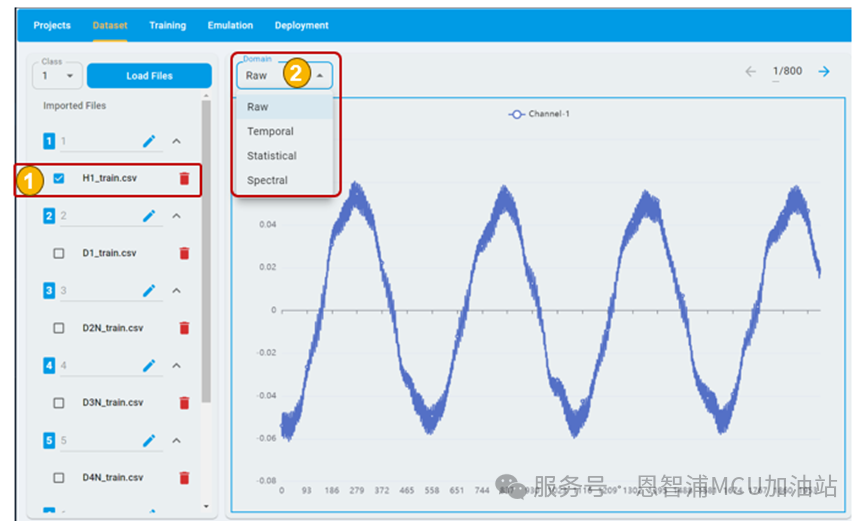This screenshot has width=865, height=521.
Task: Collapse class 3 file group
Action: tap(177, 291)
